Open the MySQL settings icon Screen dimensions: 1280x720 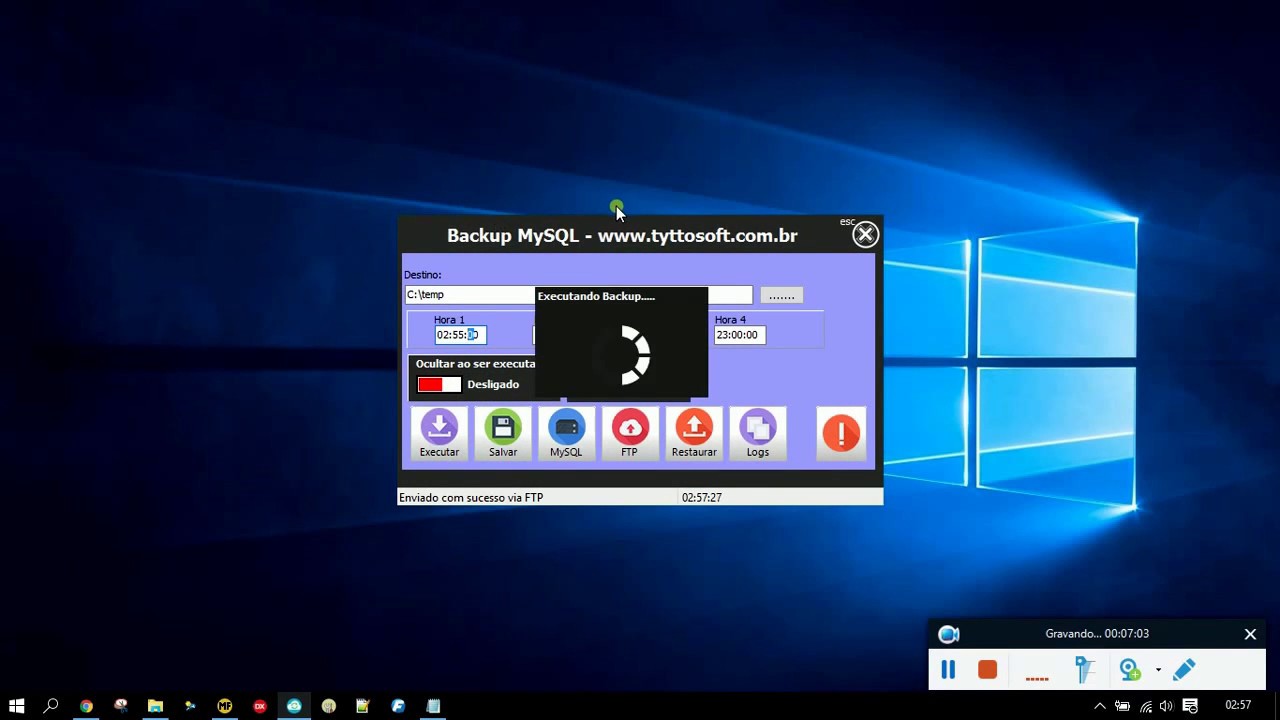pos(566,433)
